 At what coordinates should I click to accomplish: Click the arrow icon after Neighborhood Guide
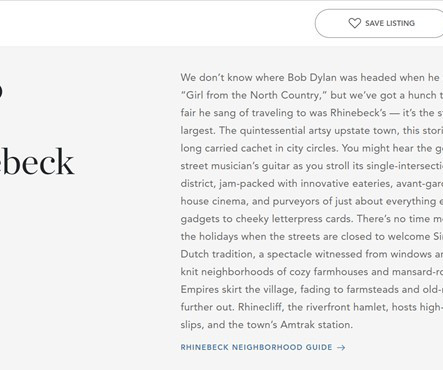click(341, 347)
